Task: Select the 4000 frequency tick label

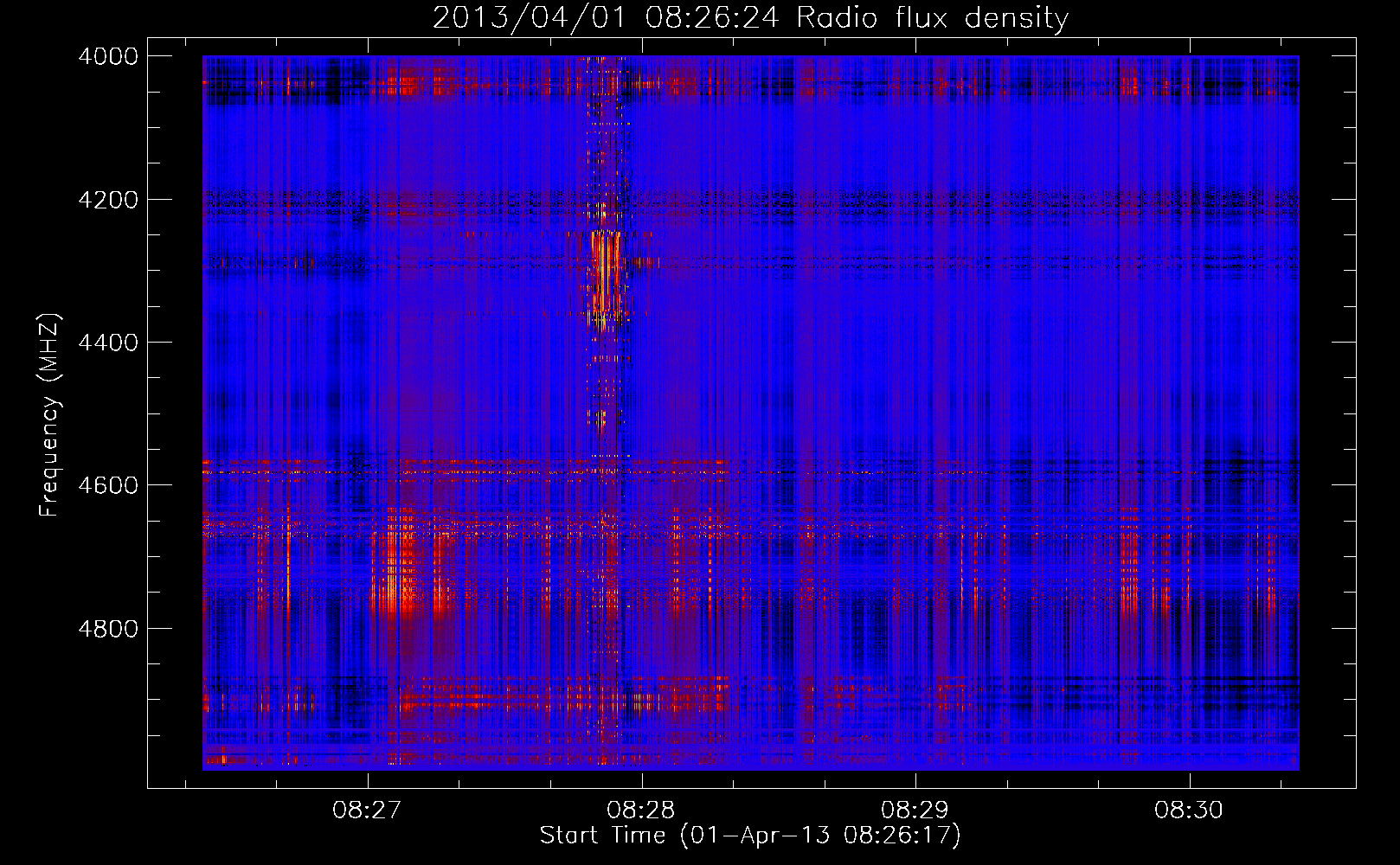Action: pos(108,56)
